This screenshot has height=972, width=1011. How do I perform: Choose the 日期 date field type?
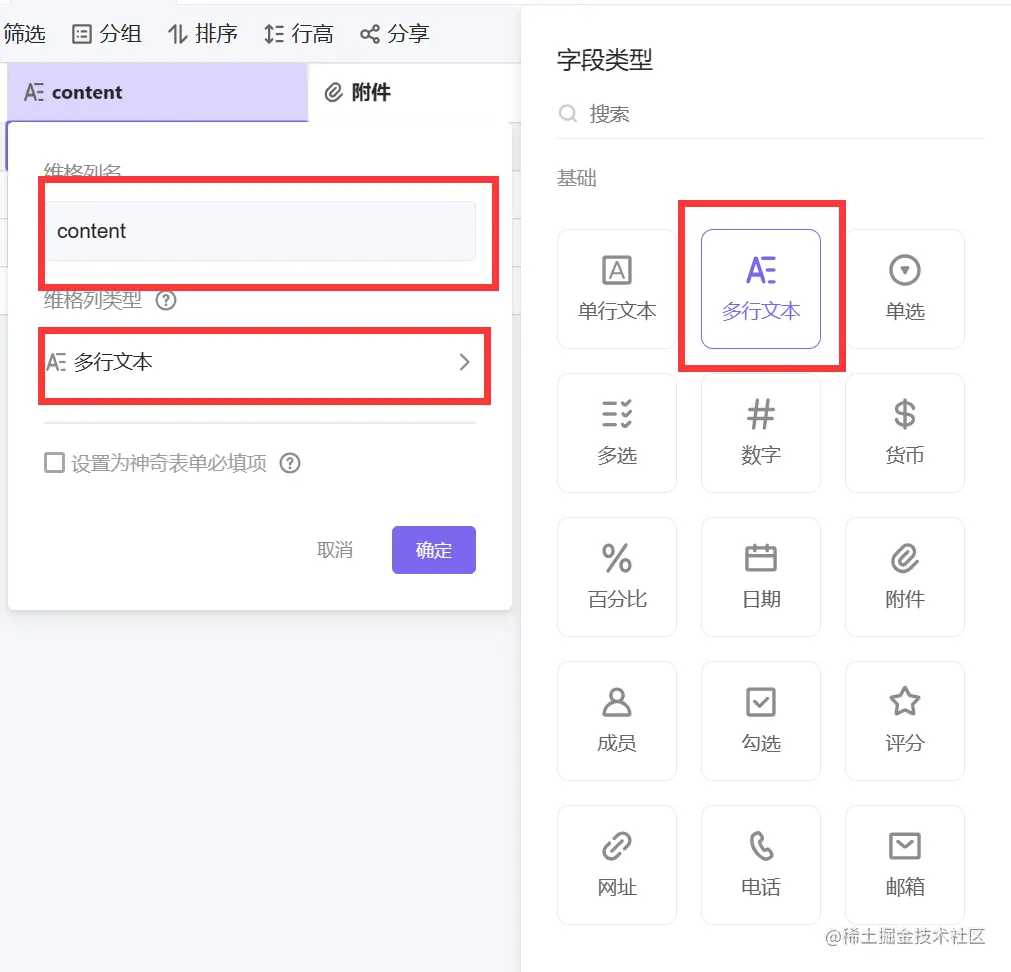[761, 577]
